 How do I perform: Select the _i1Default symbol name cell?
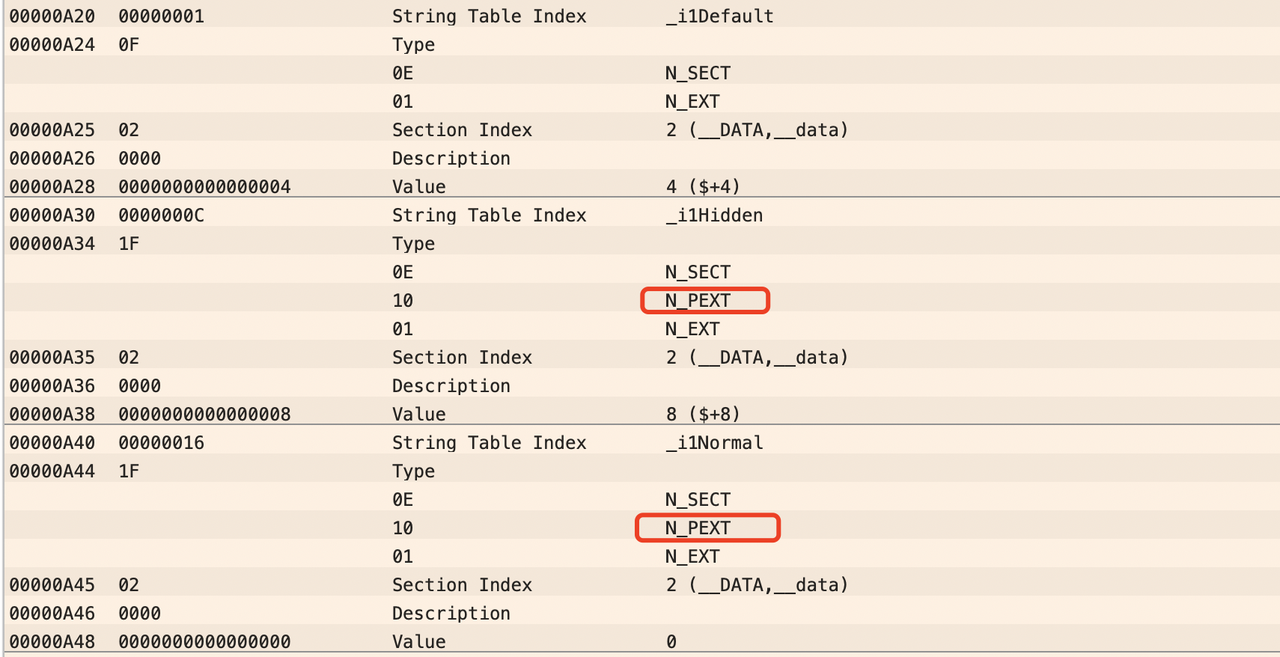coord(719,16)
